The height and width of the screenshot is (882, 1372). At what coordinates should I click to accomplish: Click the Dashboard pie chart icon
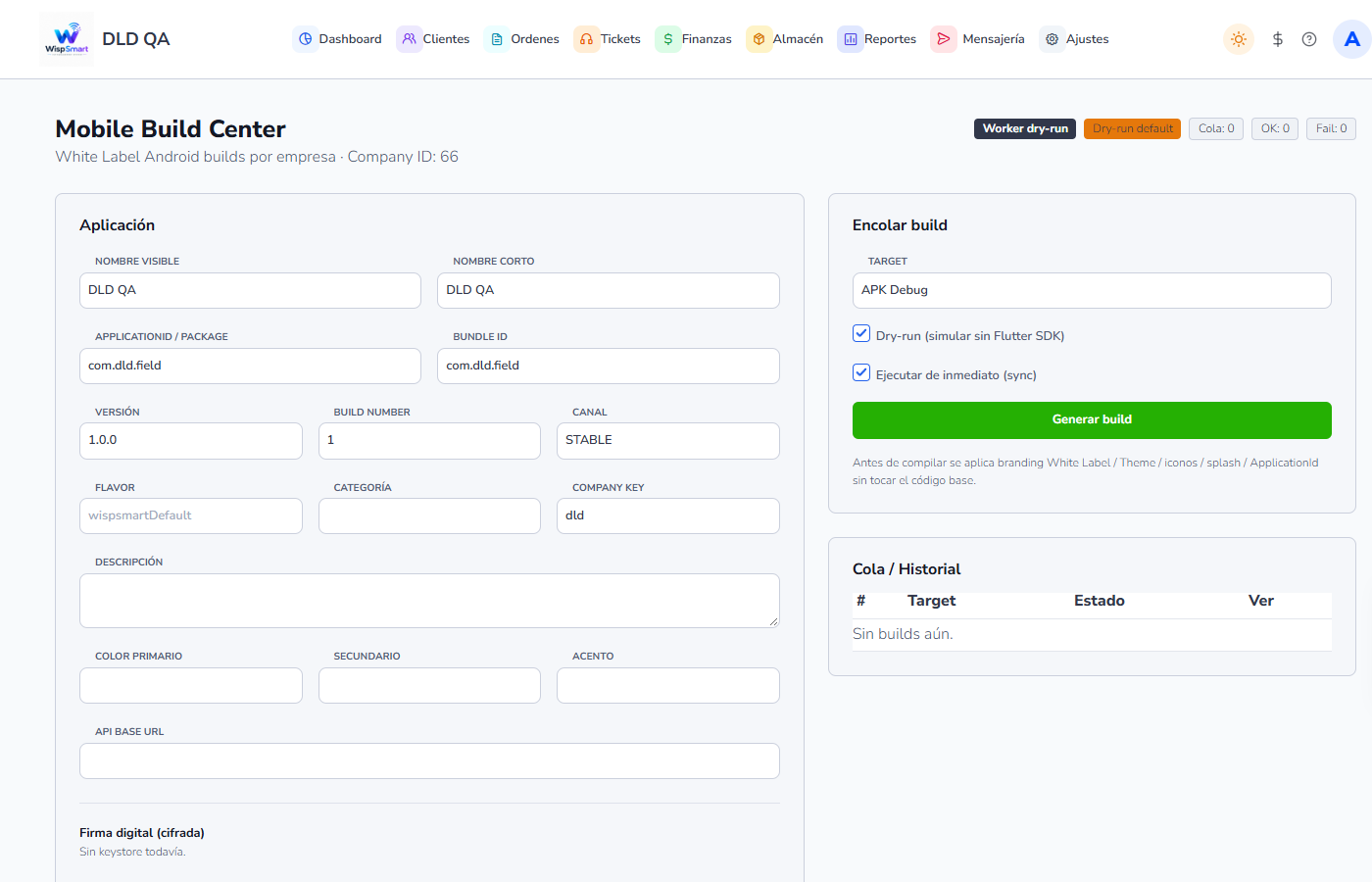coord(306,39)
